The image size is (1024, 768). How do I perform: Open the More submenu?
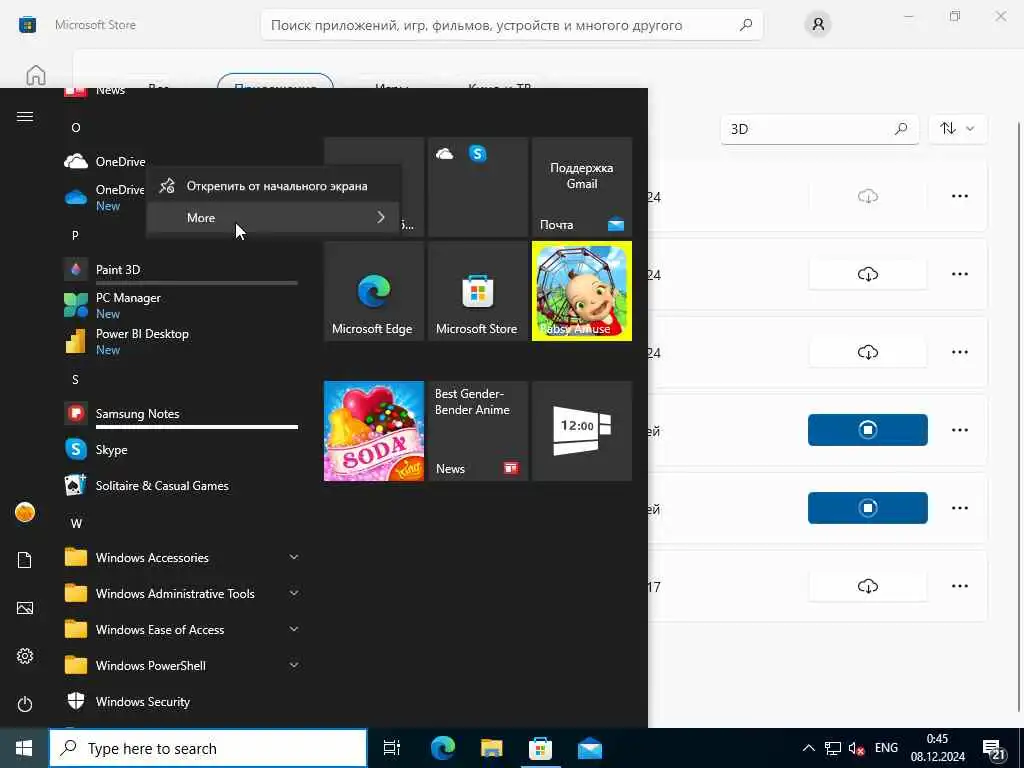[x=273, y=217]
